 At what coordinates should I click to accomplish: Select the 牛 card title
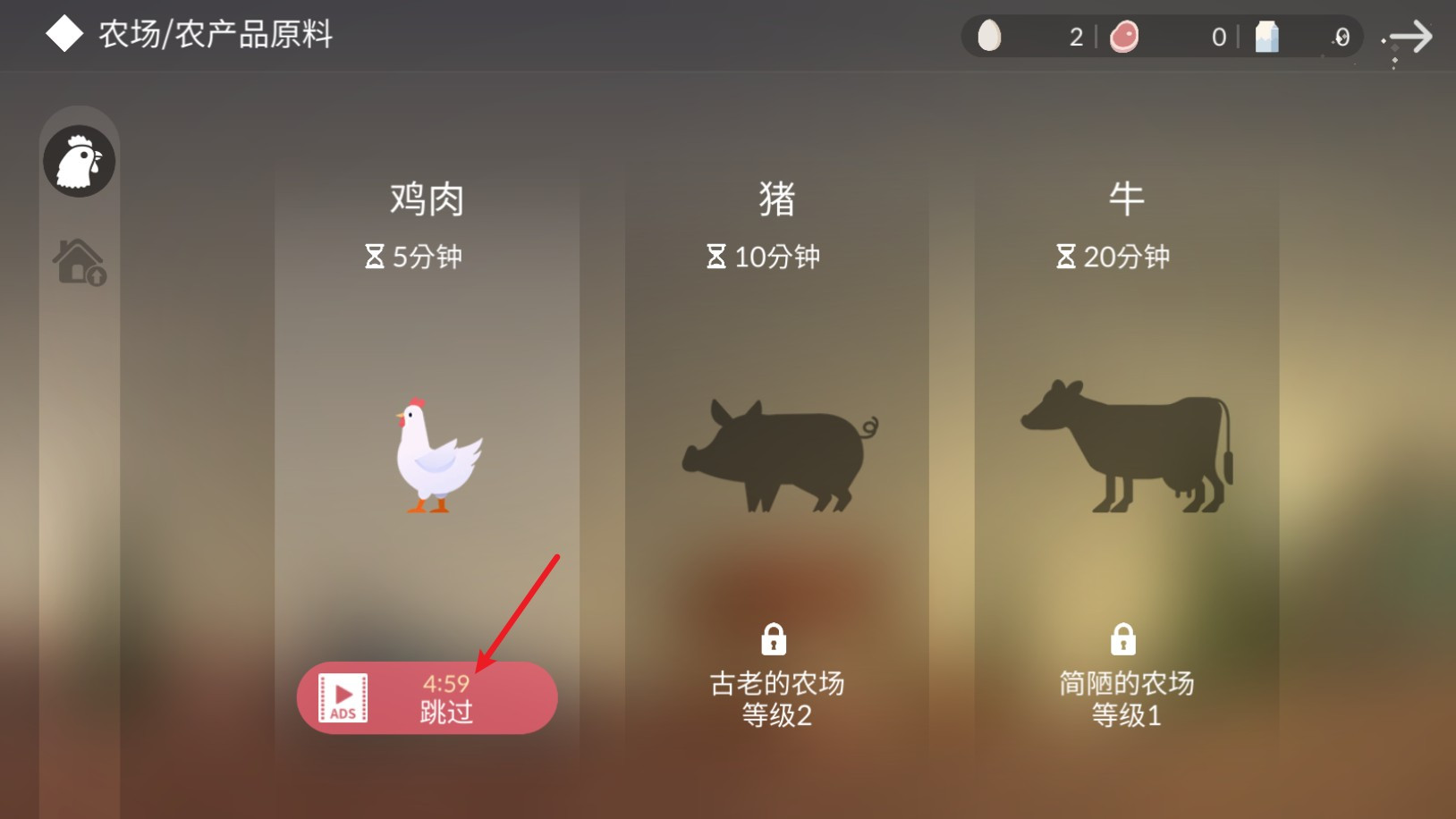[1127, 198]
